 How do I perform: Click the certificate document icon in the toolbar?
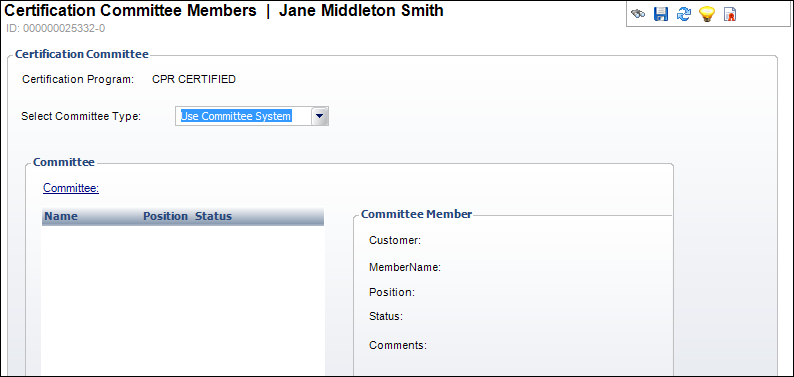coord(730,15)
